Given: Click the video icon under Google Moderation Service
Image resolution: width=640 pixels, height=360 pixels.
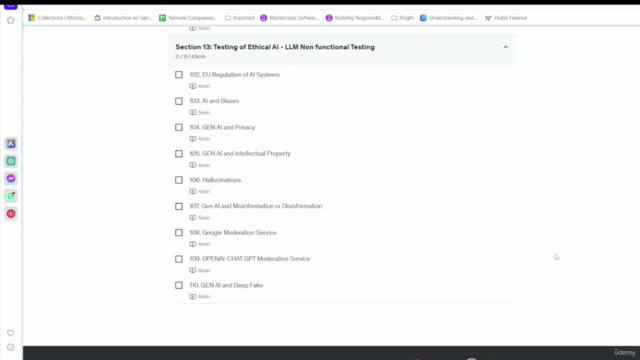Looking at the screenshot, I should (193, 244).
